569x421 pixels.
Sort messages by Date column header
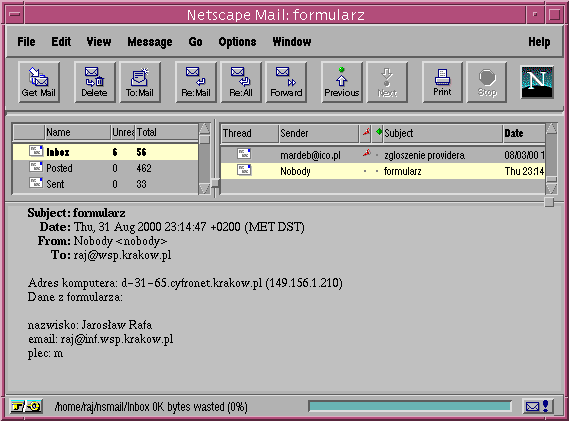point(524,133)
